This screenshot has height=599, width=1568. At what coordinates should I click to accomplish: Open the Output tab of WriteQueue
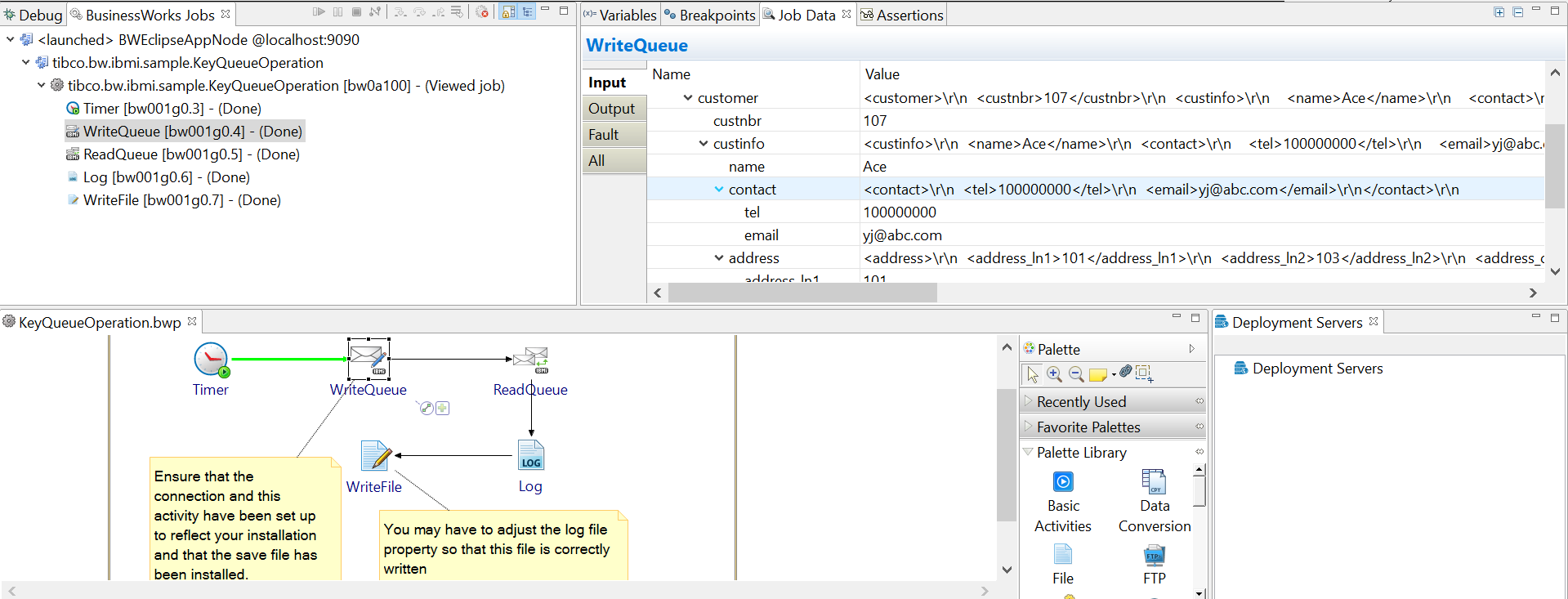coord(611,109)
